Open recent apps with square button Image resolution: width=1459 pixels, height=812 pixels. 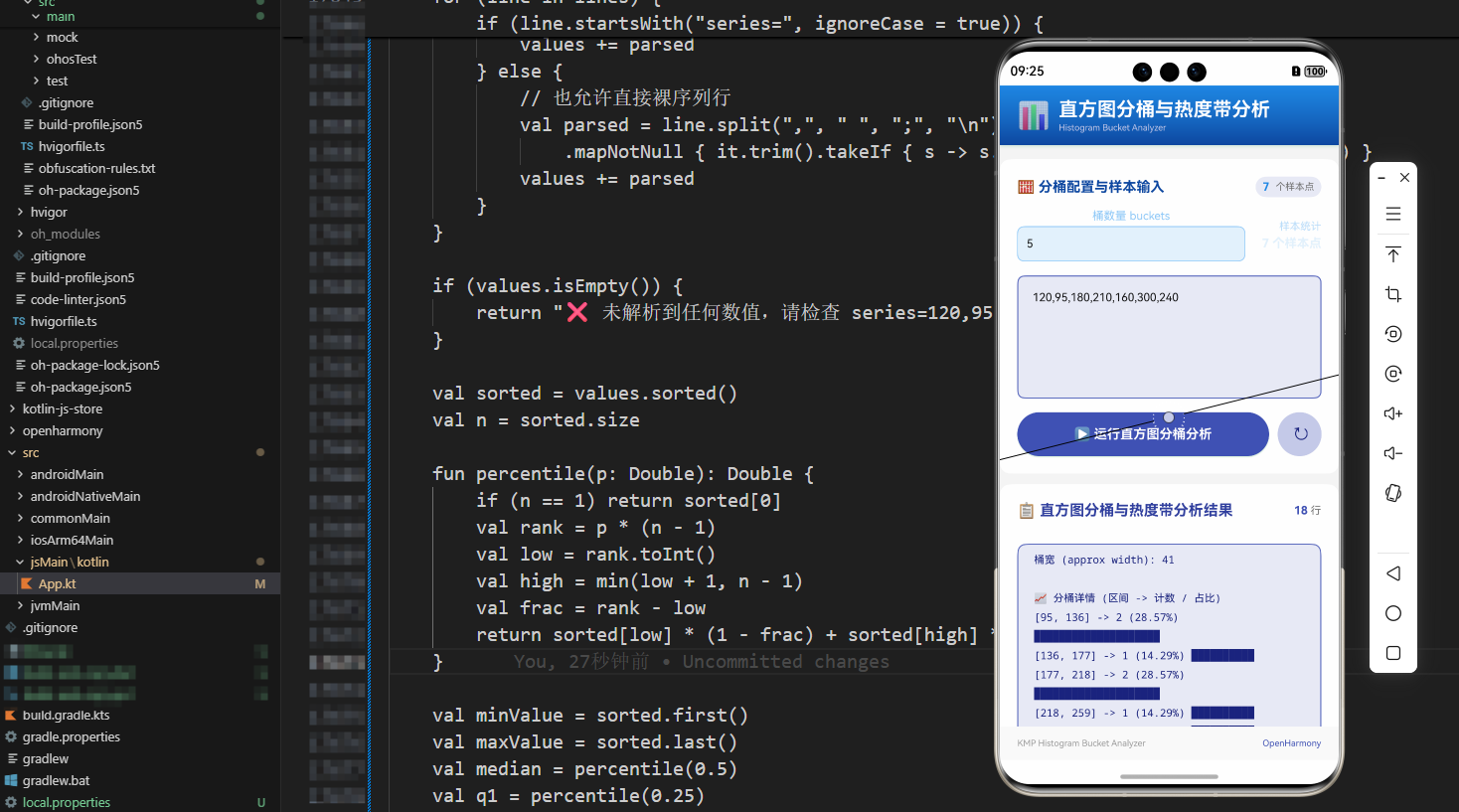[x=1392, y=653]
